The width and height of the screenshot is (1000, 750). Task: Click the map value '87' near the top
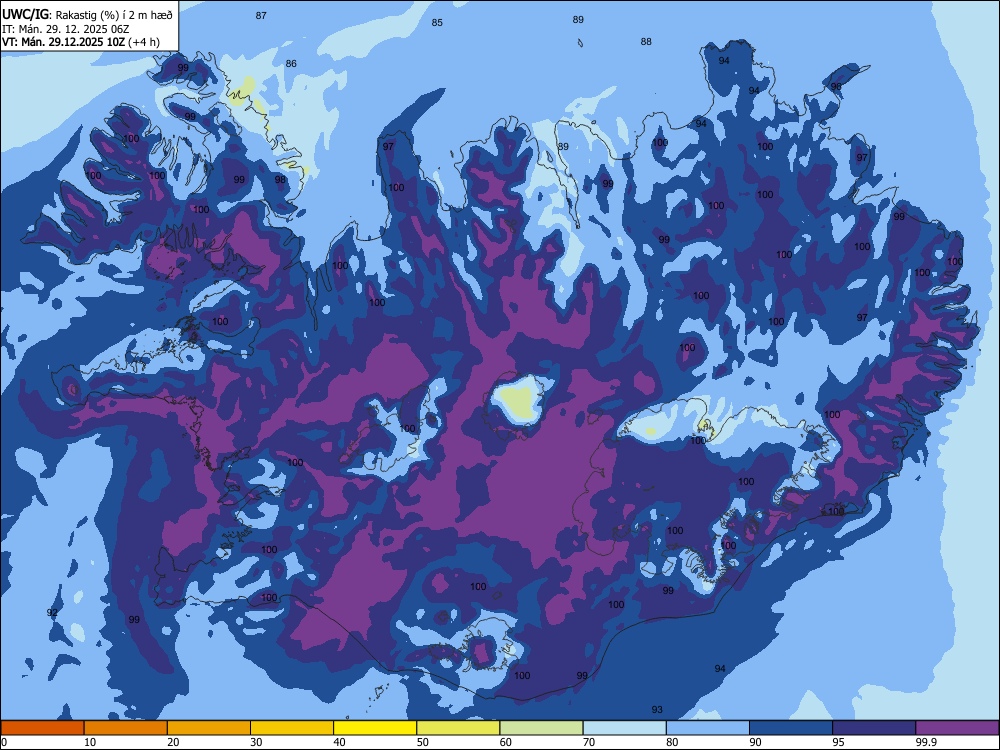tap(261, 15)
